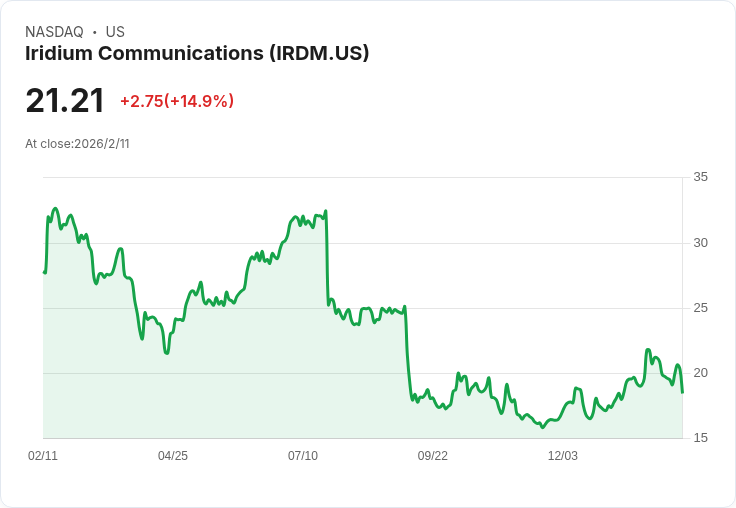Click the 12/03 date axis label
Screen dimensions: 736x508
tap(563, 455)
